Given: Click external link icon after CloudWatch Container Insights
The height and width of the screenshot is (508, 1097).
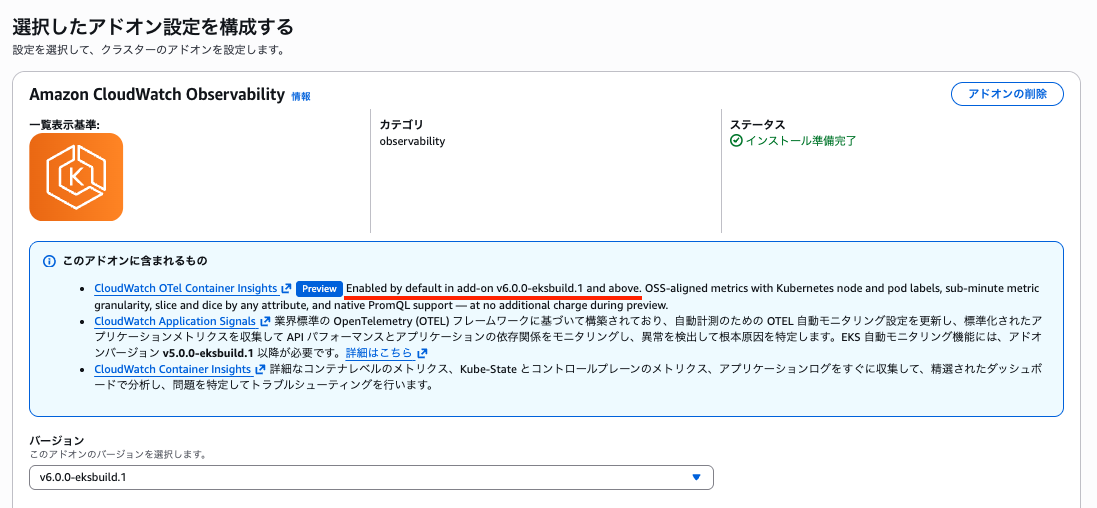Looking at the screenshot, I should (x=260, y=369).
